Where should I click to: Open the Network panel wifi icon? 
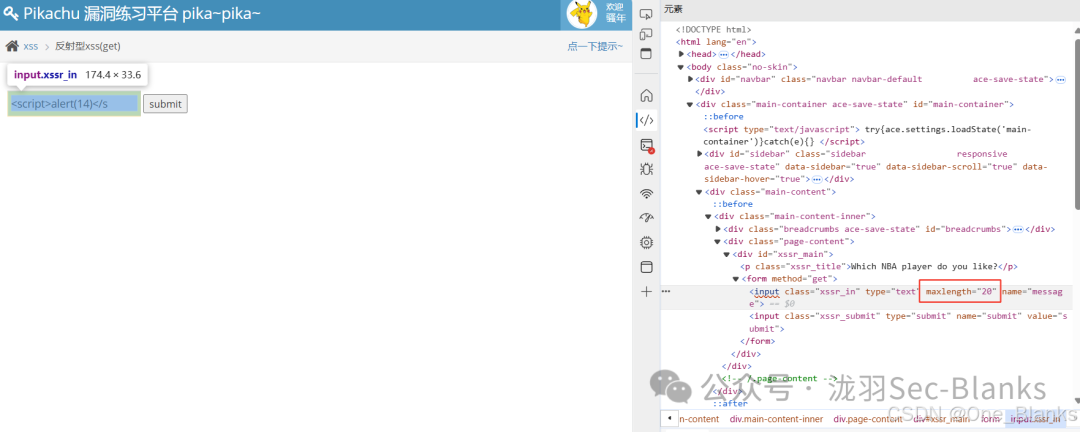click(646, 194)
